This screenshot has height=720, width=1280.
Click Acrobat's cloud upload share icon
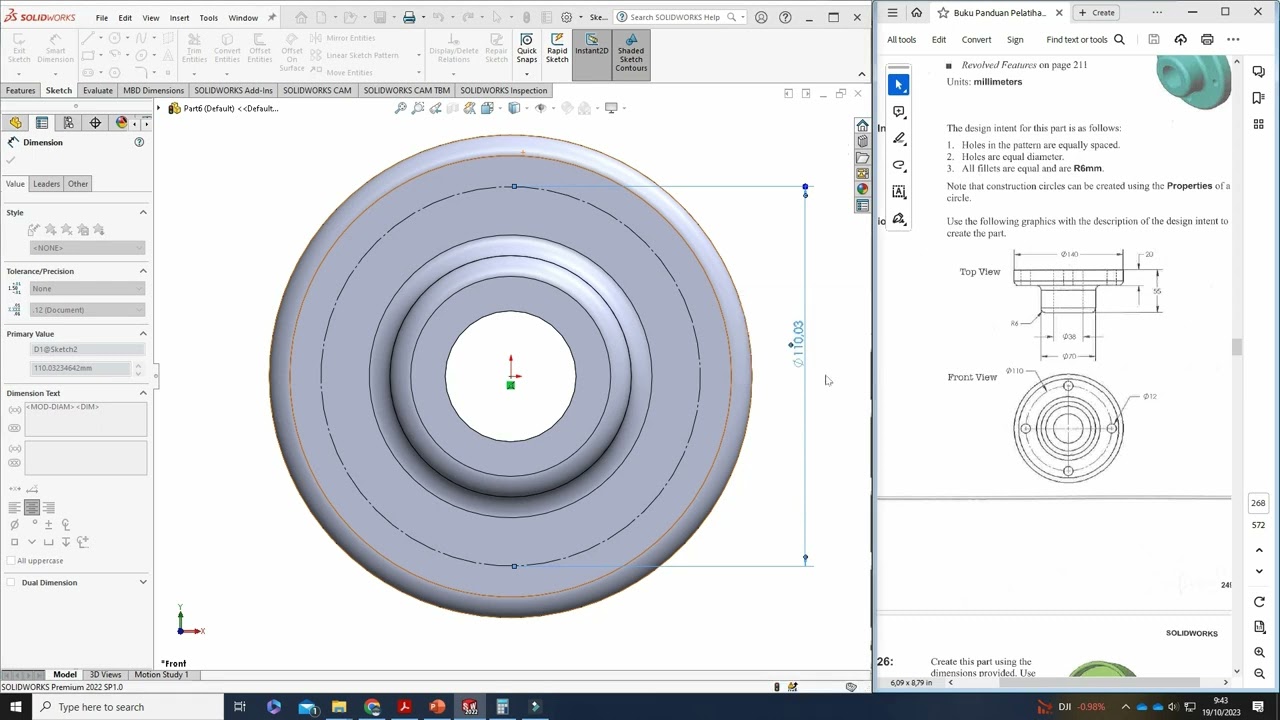1180,39
